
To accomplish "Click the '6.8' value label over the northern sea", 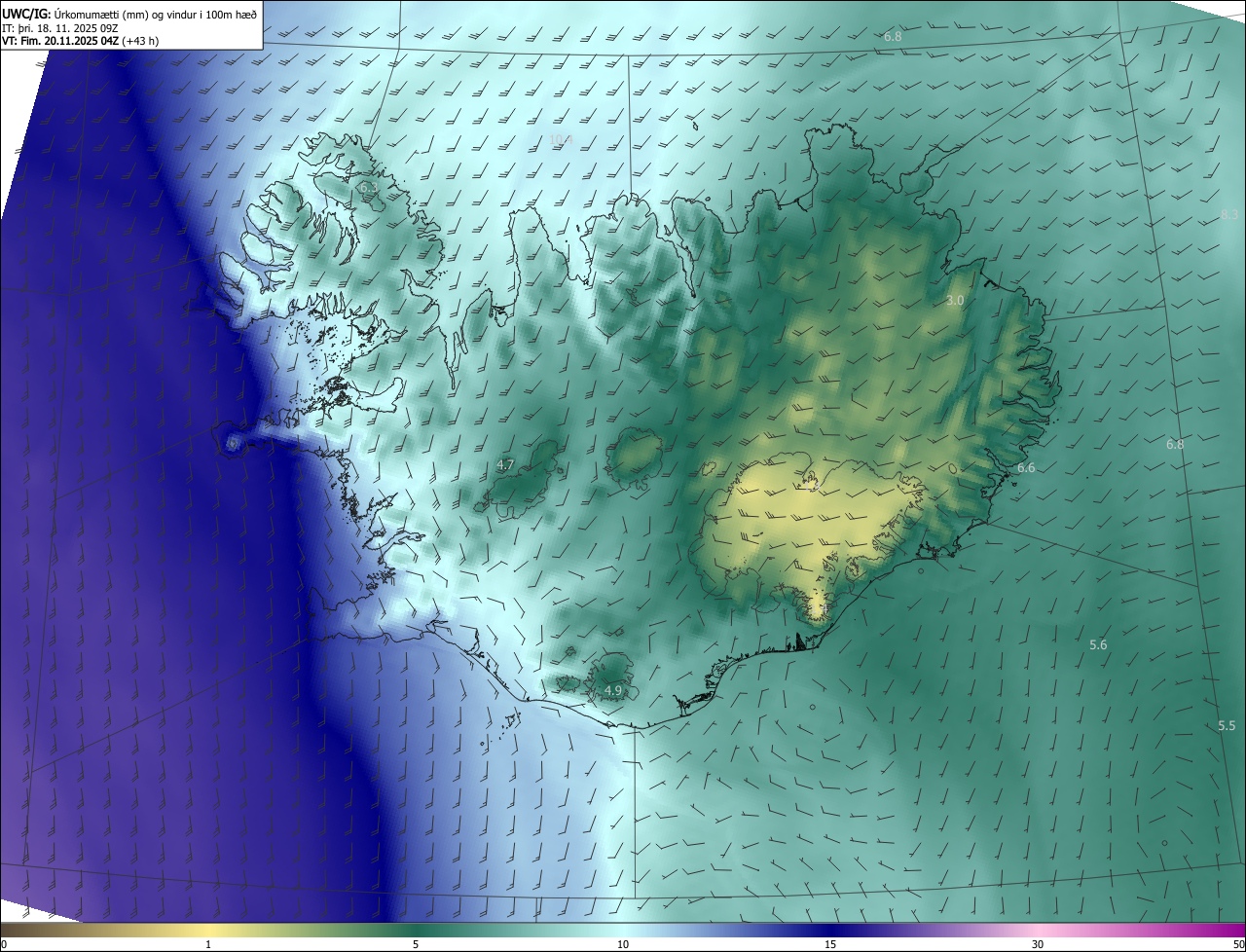I will pos(893,36).
